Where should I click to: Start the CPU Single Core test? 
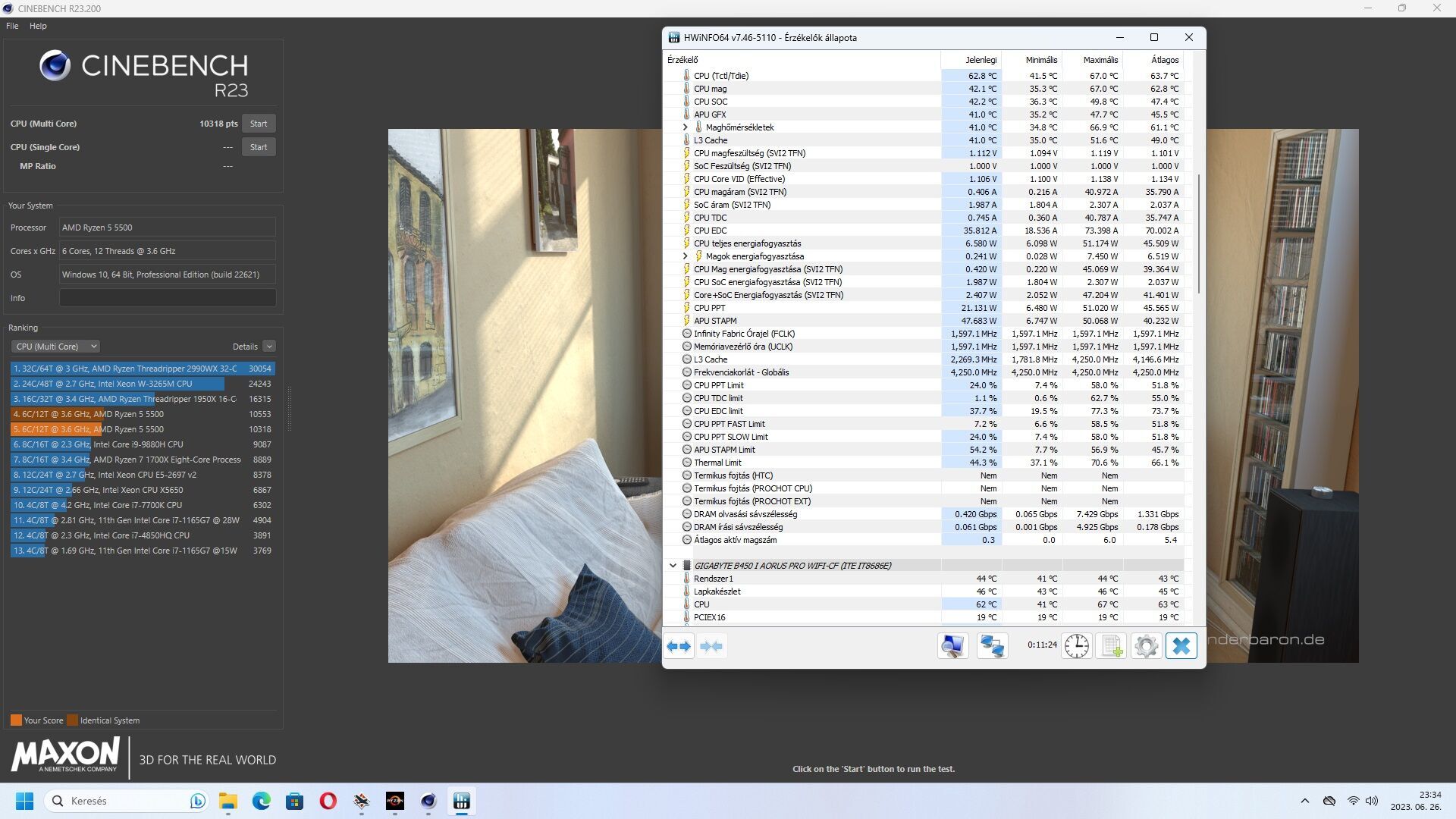(x=259, y=147)
